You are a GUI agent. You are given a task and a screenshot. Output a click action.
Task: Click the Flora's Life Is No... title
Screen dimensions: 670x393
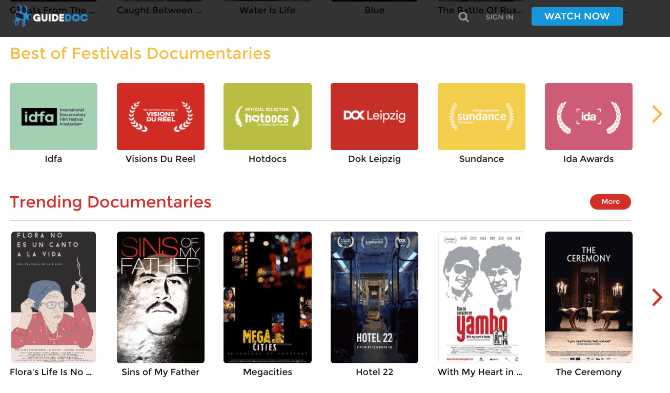51,372
